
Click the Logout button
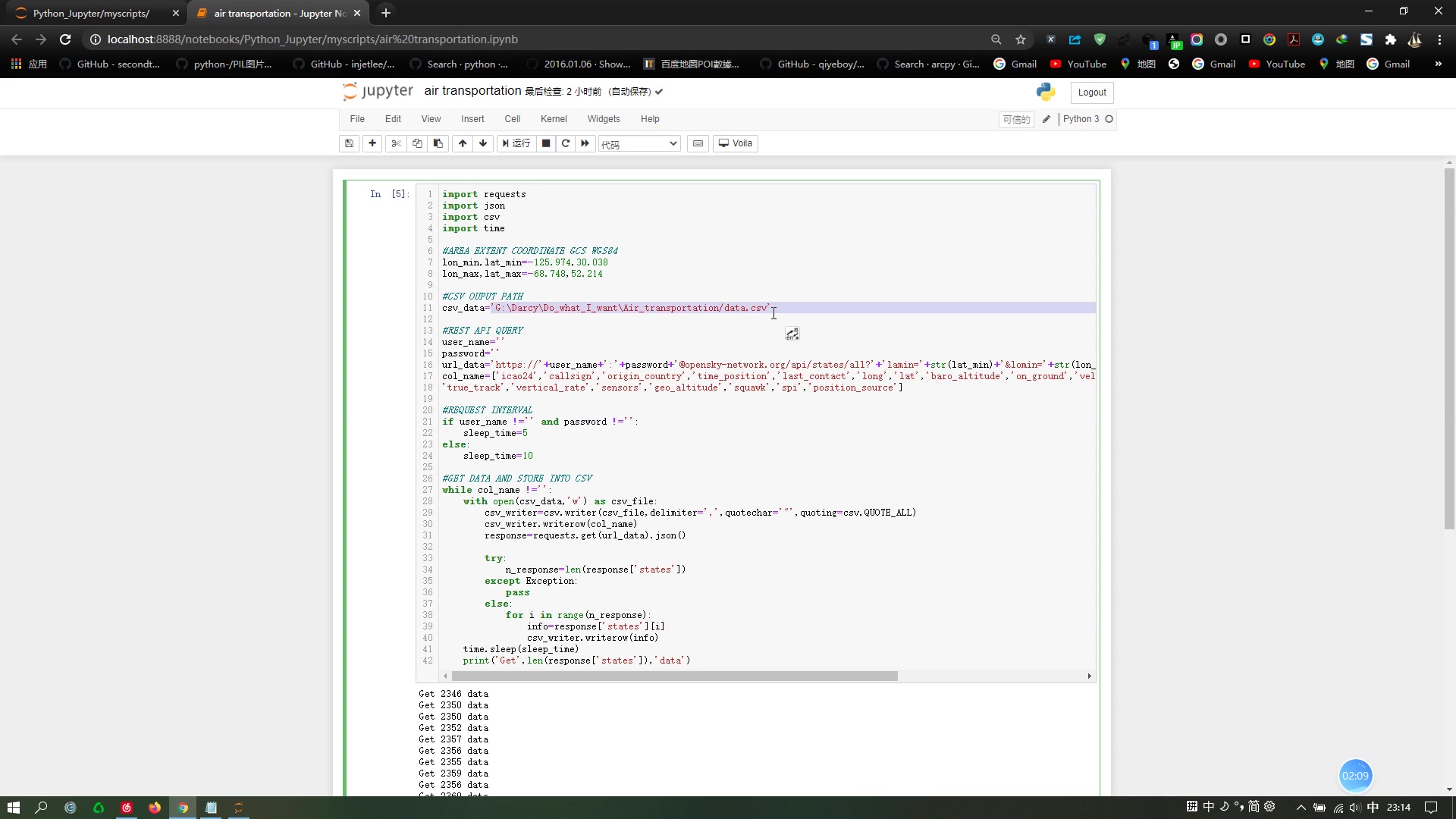[1092, 93]
